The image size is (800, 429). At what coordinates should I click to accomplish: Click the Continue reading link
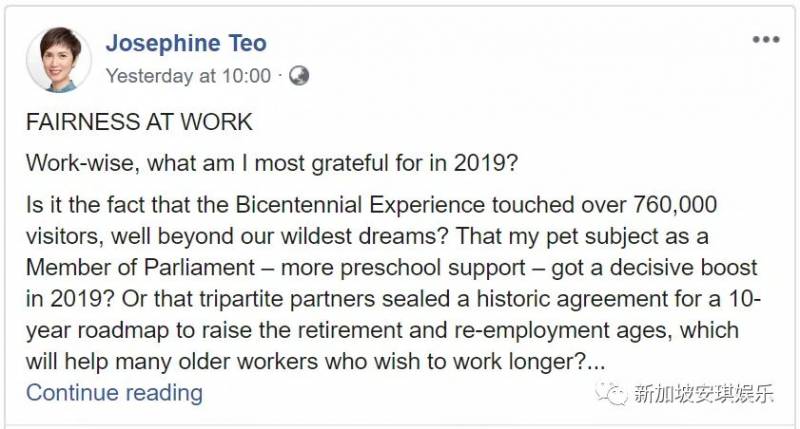114,393
